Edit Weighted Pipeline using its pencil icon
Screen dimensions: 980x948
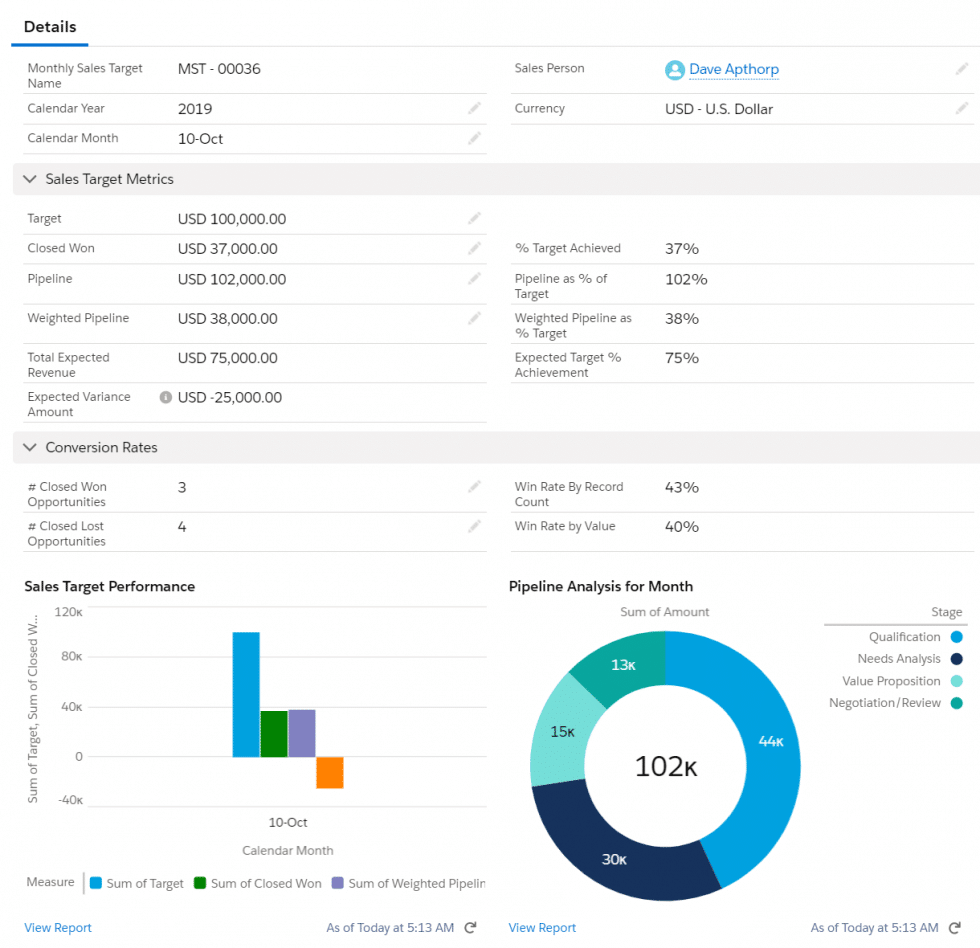pos(474,318)
